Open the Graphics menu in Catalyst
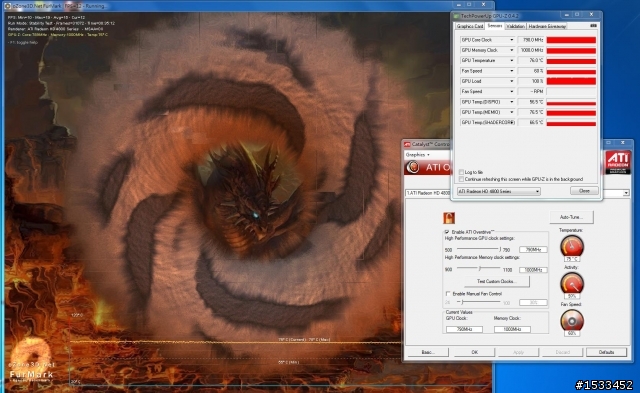Screen dimensions: 640x393 417,155
